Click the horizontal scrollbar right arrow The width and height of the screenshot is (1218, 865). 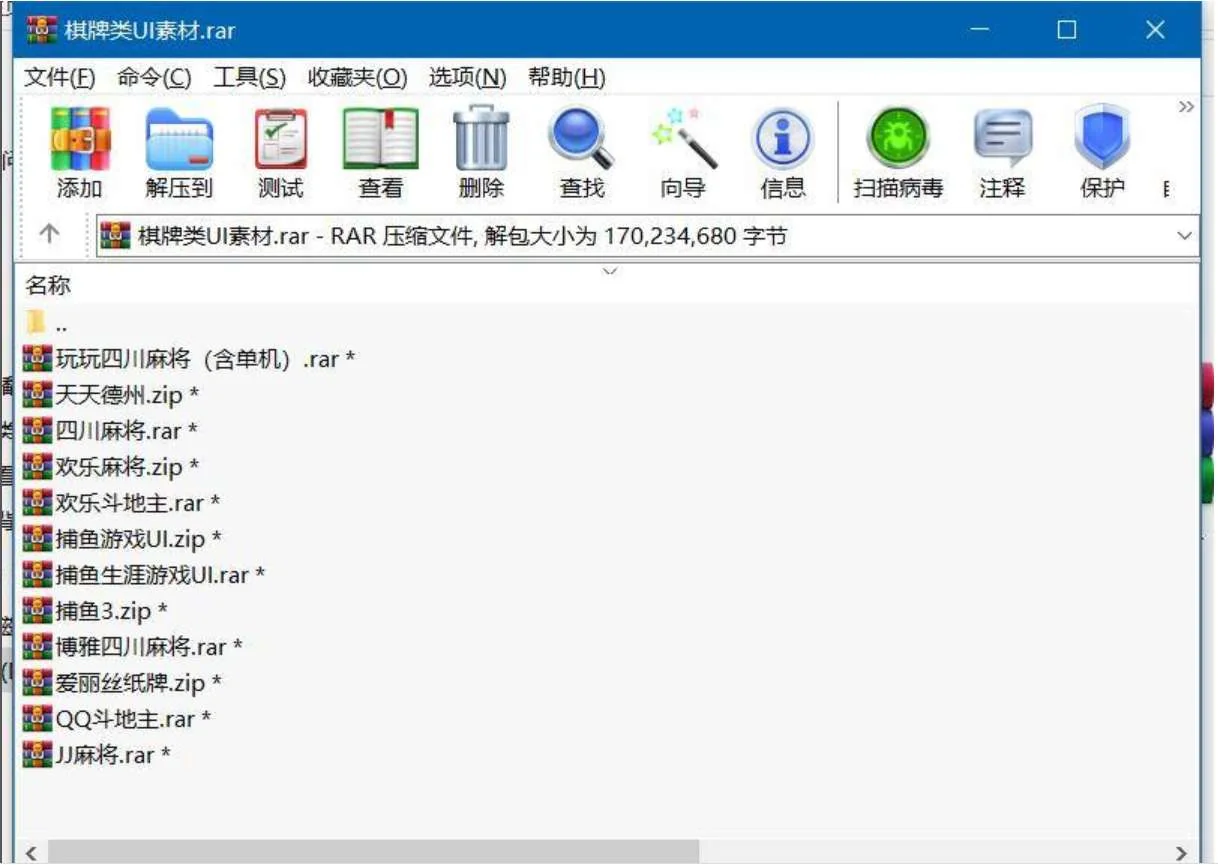coord(1183,853)
